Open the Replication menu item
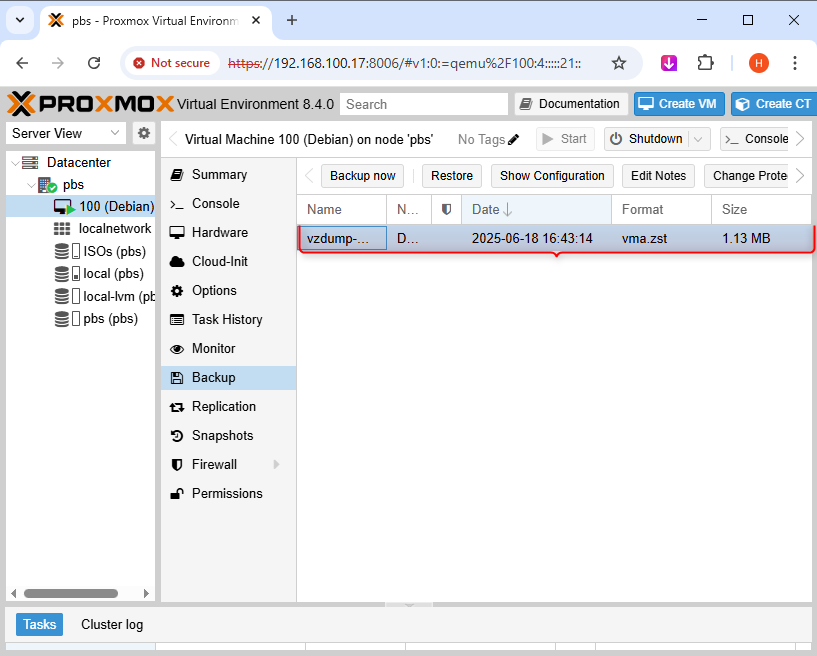The width and height of the screenshot is (817, 656). 228,406
